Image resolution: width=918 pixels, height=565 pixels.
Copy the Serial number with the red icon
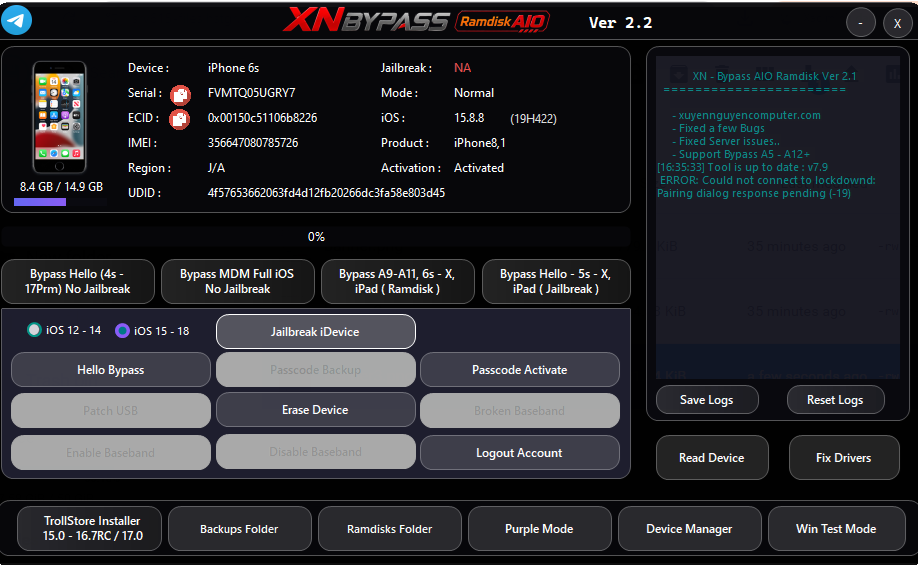[180, 94]
